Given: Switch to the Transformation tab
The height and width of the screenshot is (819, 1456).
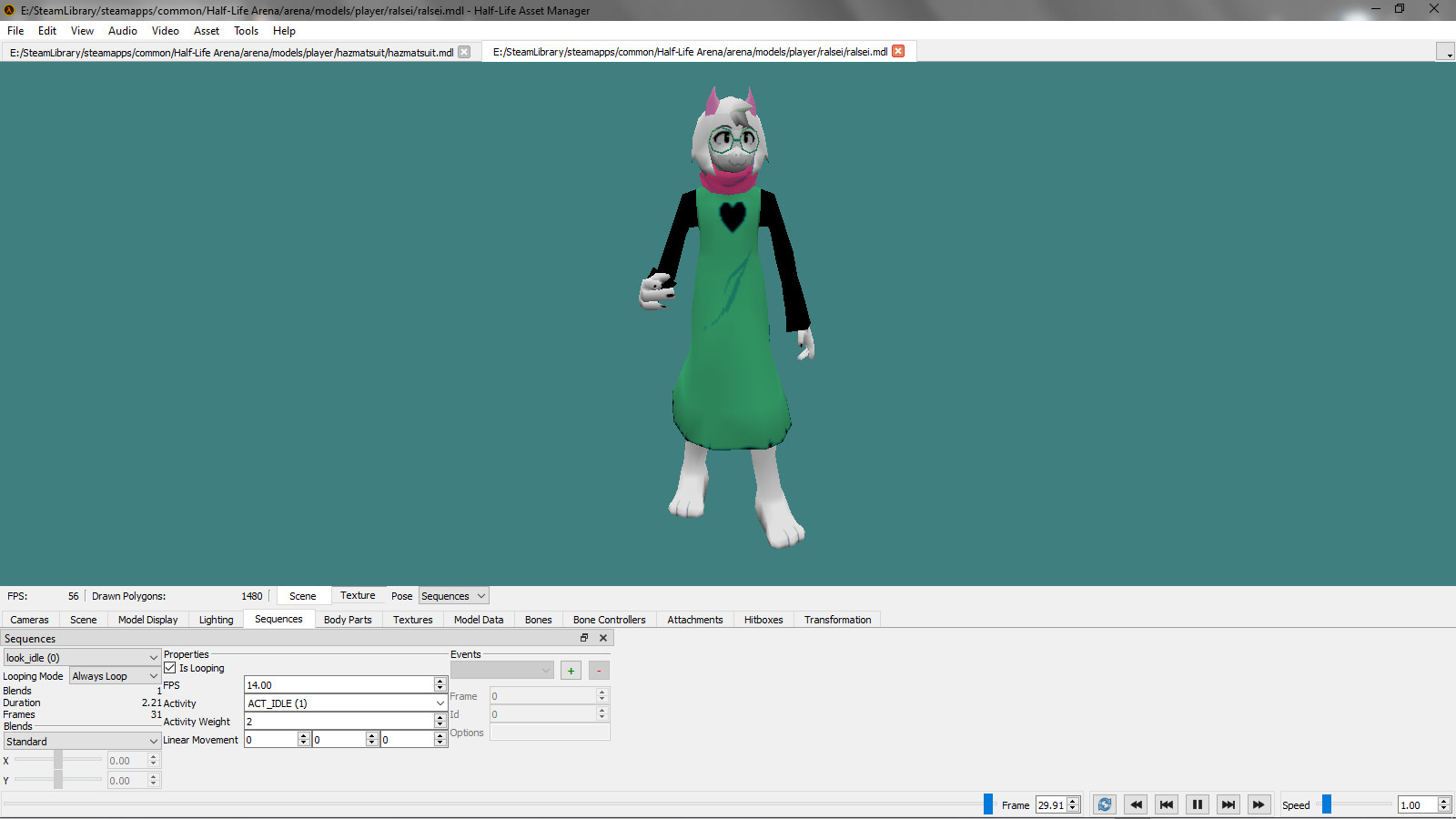Looking at the screenshot, I should click(838, 620).
